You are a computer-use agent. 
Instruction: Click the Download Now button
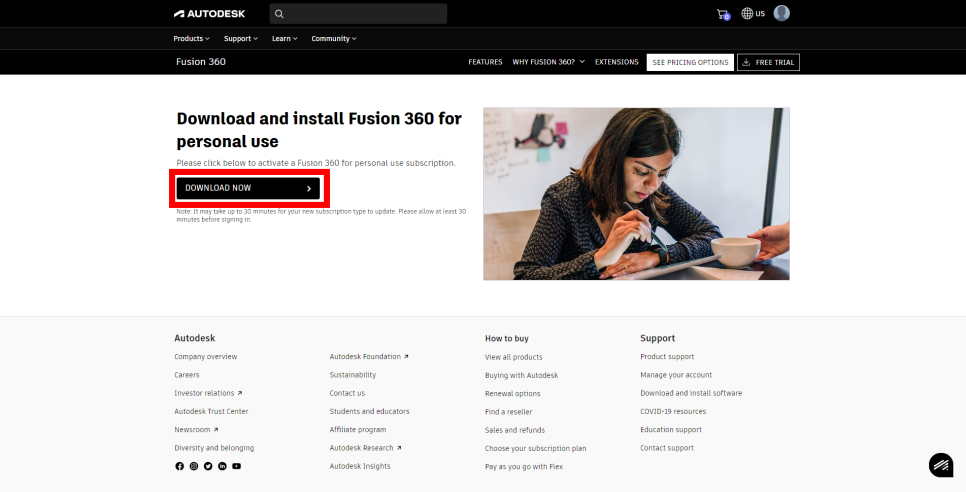point(248,188)
